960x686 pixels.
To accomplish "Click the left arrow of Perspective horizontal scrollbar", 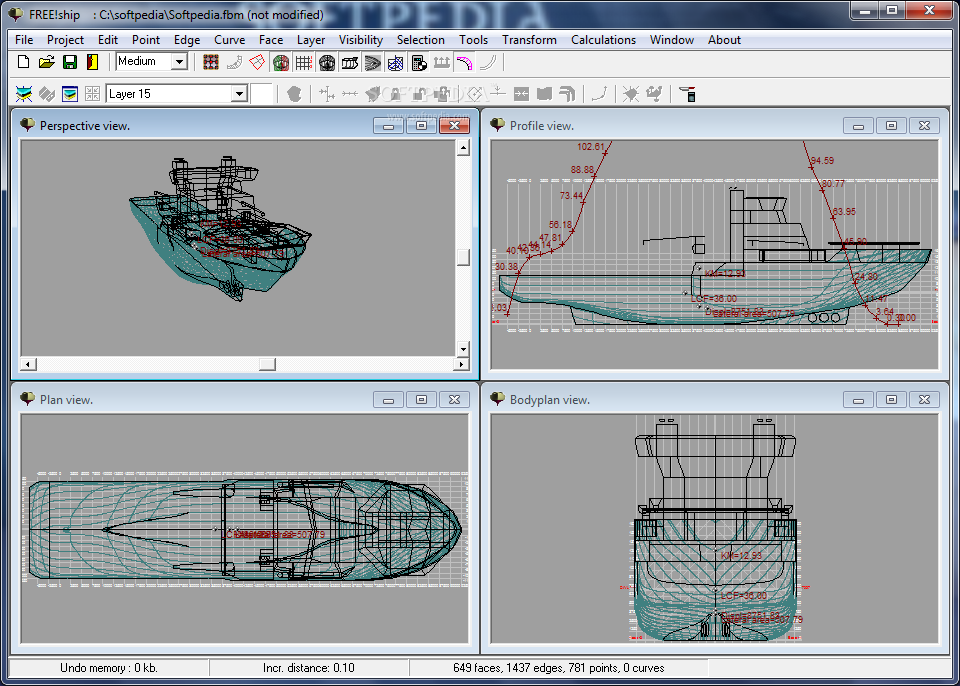I will coord(28,364).
